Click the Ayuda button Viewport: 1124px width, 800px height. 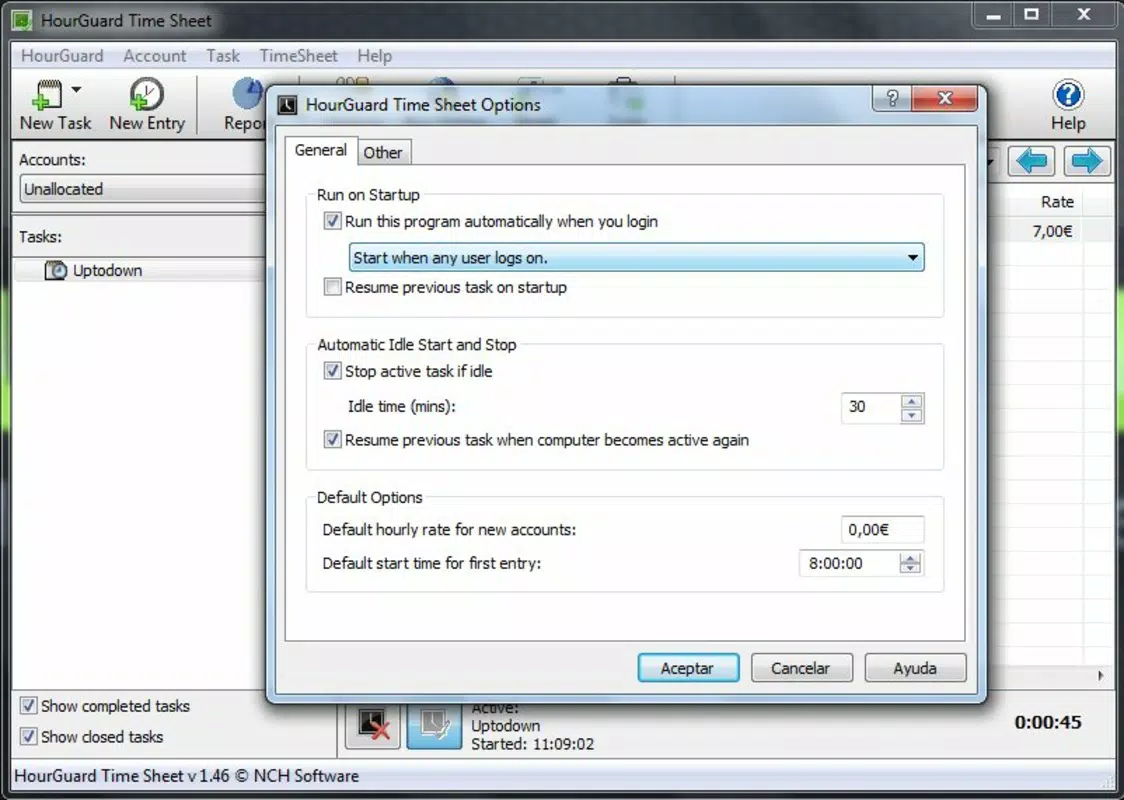click(915, 668)
